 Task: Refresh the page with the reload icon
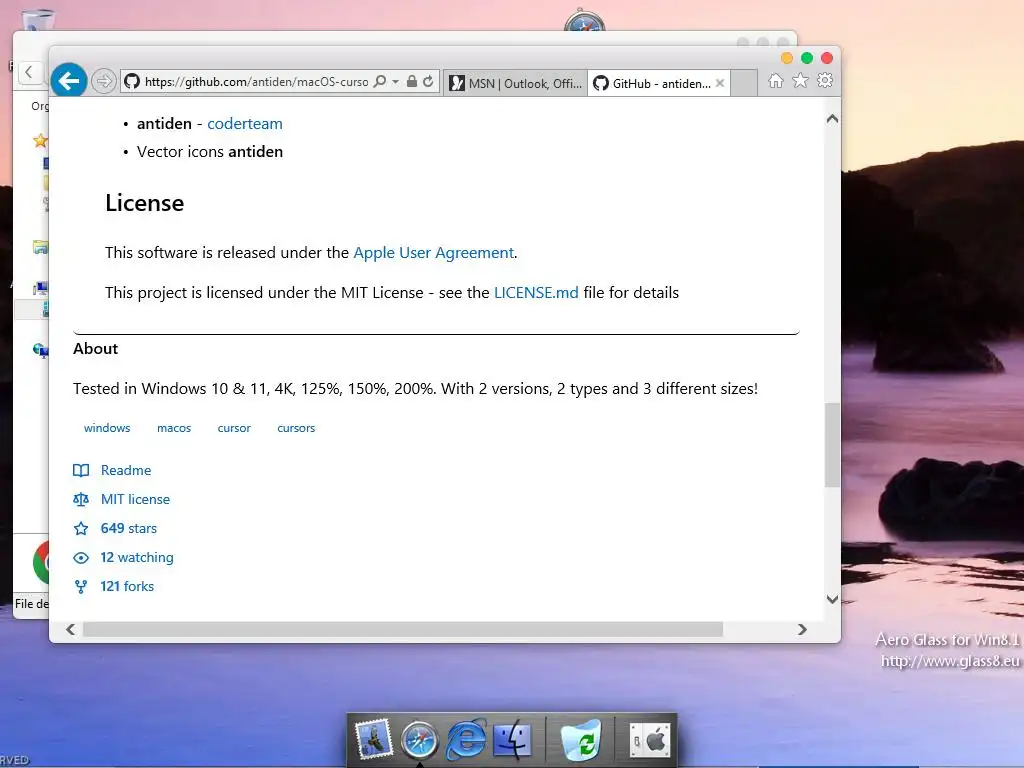coord(428,82)
